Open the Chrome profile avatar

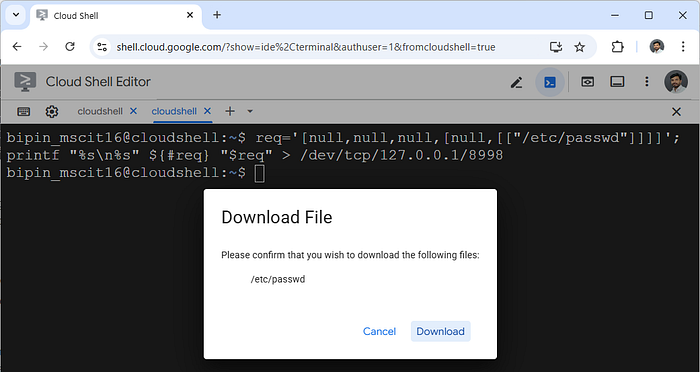(x=657, y=46)
